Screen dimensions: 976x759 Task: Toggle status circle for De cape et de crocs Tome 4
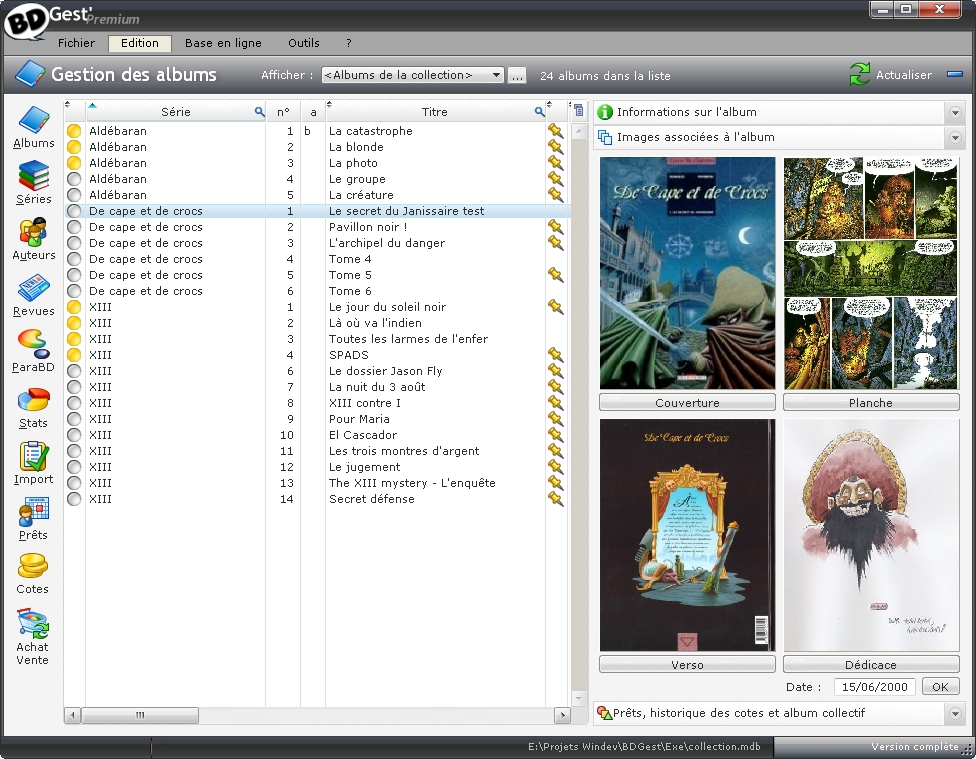coord(74,259)
